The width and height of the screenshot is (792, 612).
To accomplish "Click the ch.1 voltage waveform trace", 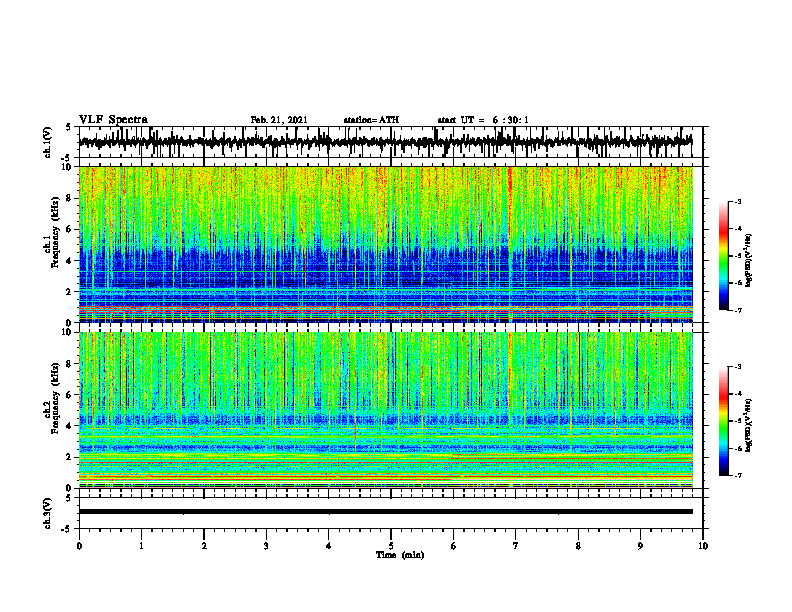I will [386, 142].
